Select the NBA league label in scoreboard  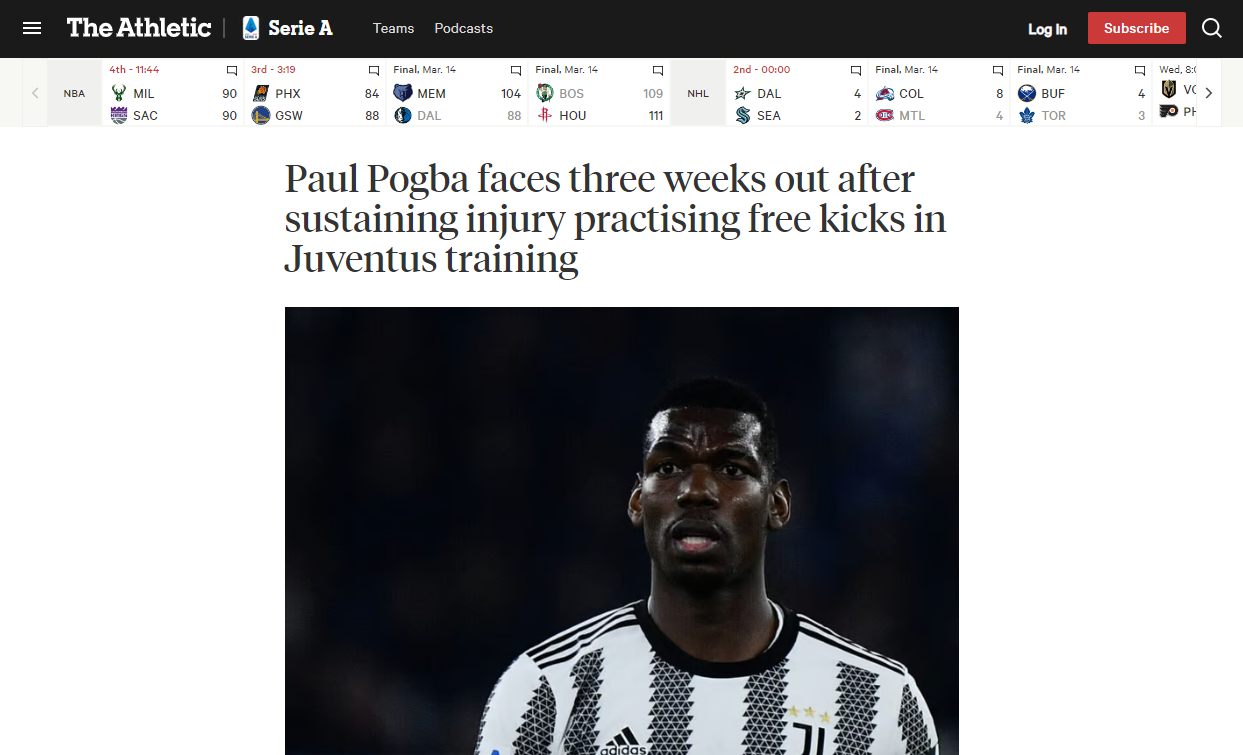(x=75, y=93)
